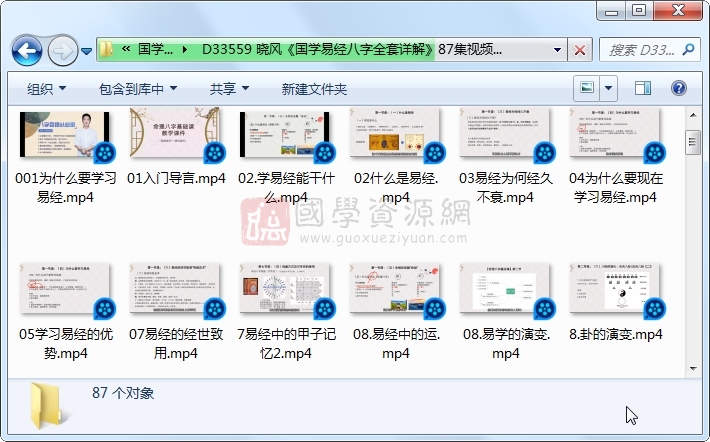Screen dimensions: 710x442
Task: Click the 87 个对象 status text
Action: pyautogui.click(x=123, y=393)
